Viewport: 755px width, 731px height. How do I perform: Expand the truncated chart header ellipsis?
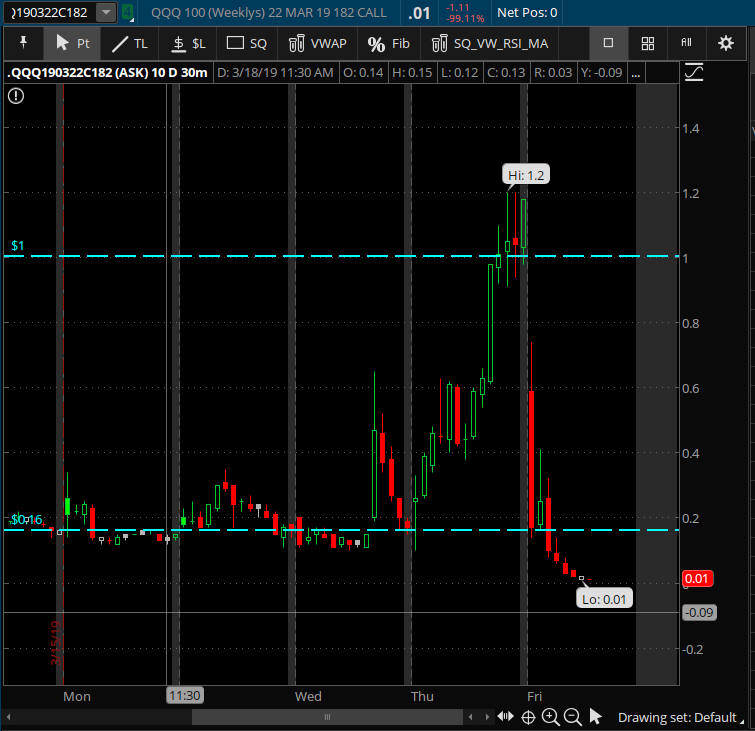tap(662, 73)
